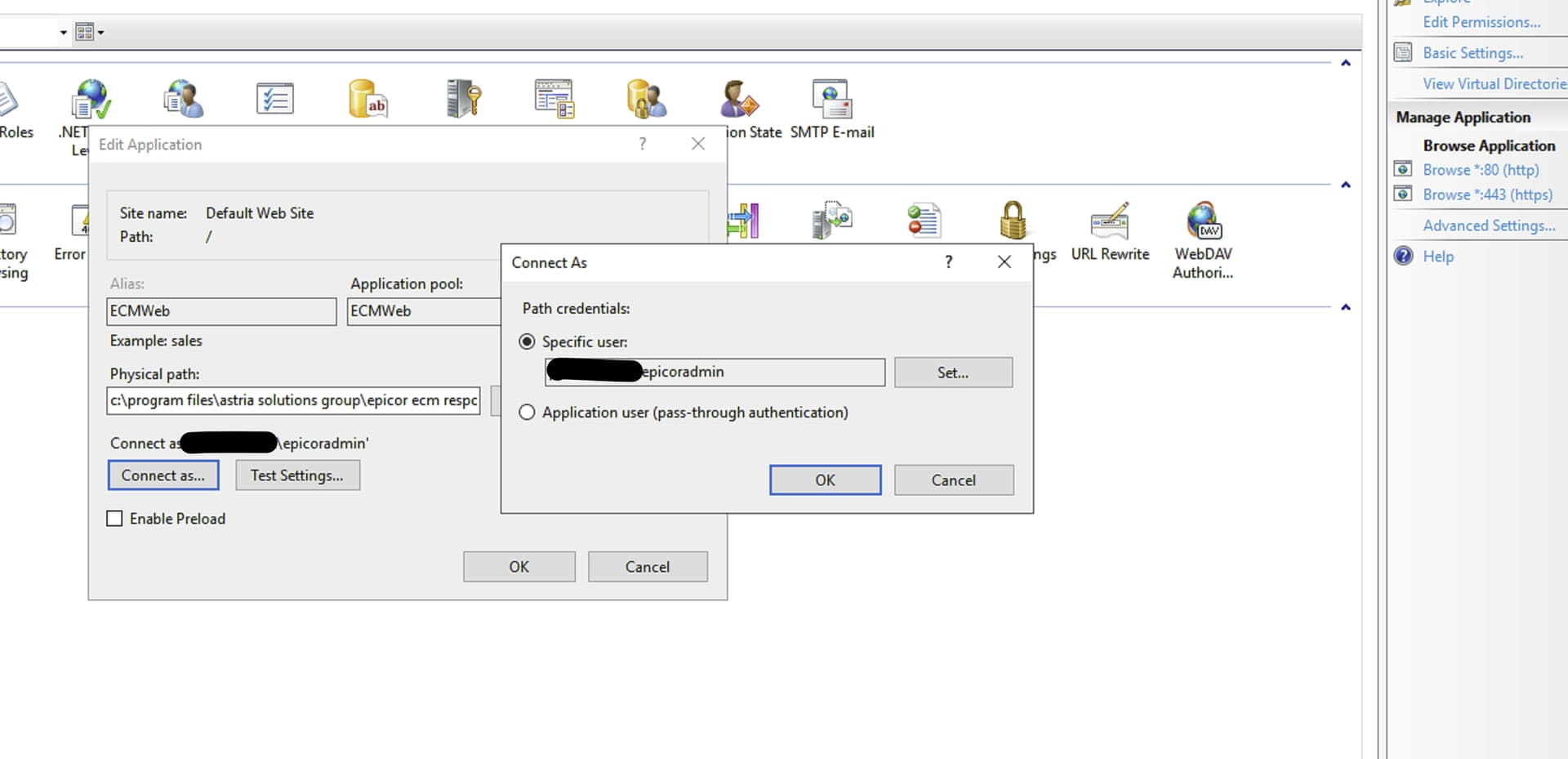Click the Alias field containing ECMWeb
1568x759 pixels.
[x=221, y=311]
